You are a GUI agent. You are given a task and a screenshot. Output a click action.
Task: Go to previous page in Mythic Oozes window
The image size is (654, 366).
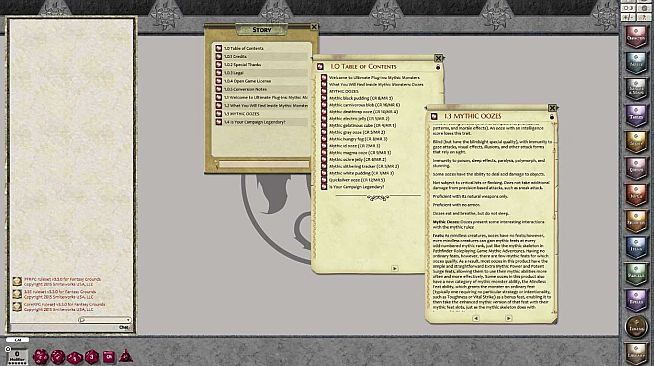coord(475,318)
